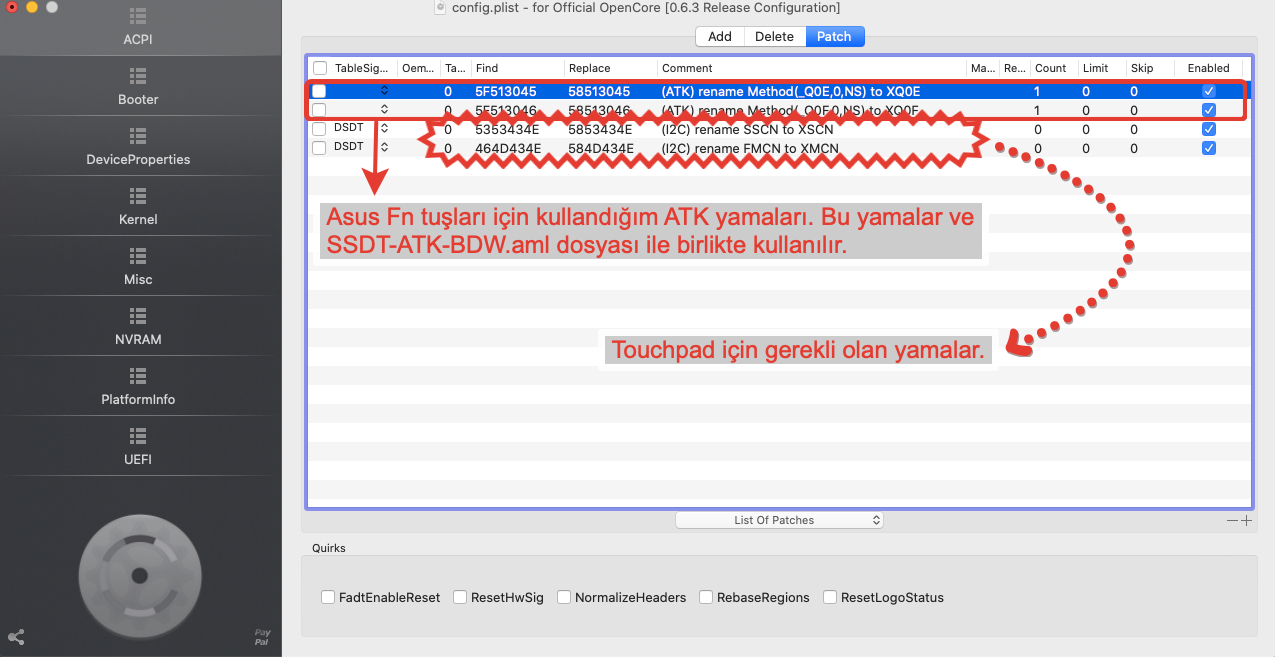The width and height of the screenshot is (1275, 657).
Task: Open the List Of Patches dropdown
Action: [779, 520]
